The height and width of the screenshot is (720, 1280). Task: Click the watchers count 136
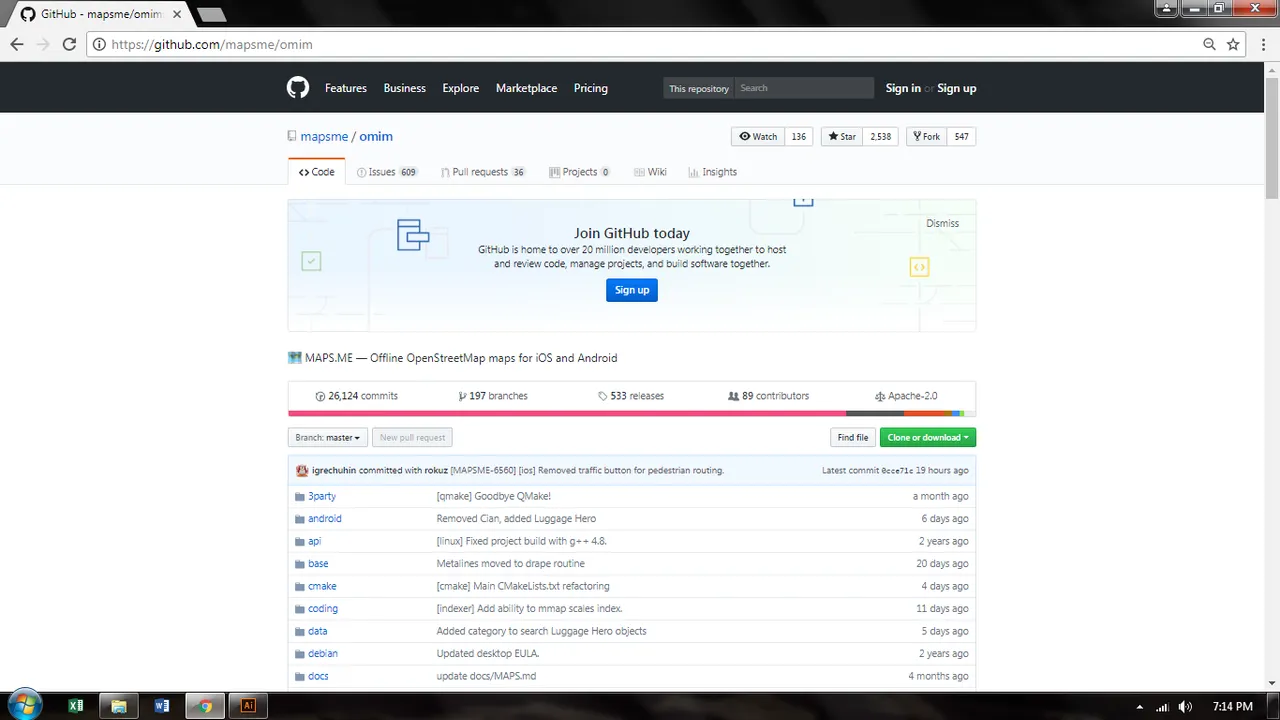point(799,137)
